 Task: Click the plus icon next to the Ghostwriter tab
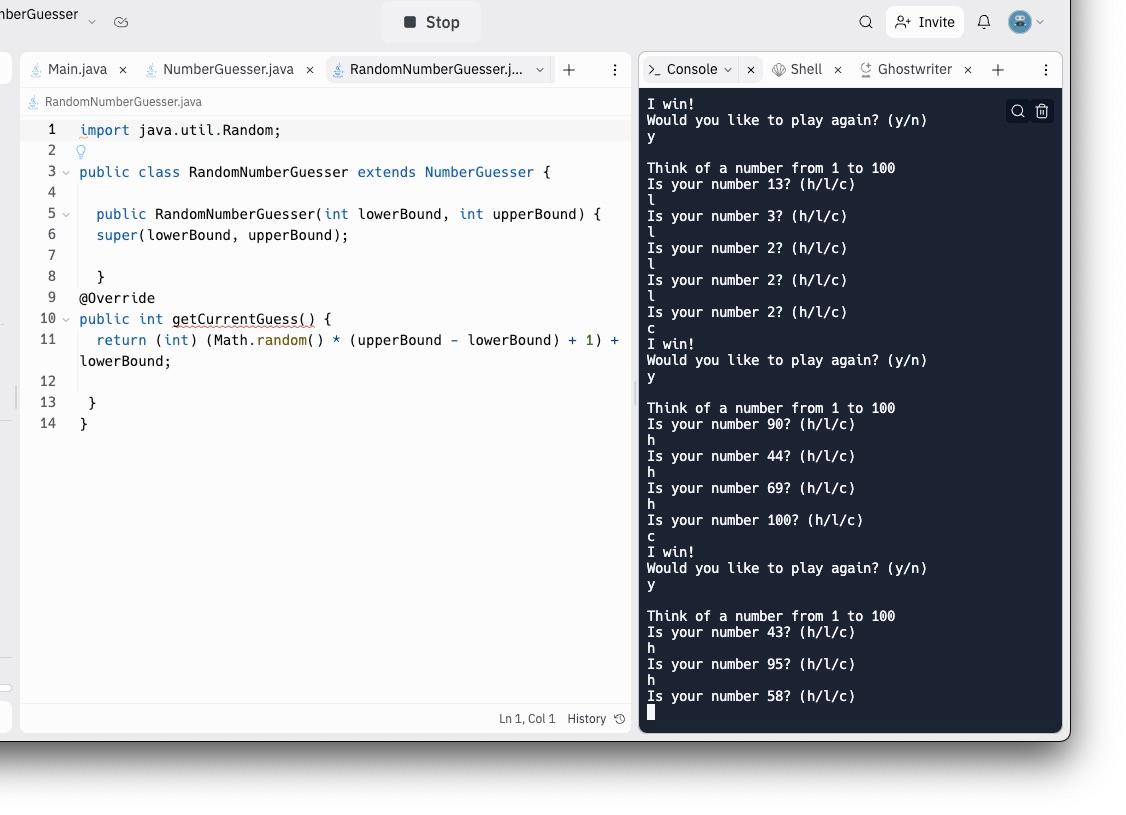point(997,69)
